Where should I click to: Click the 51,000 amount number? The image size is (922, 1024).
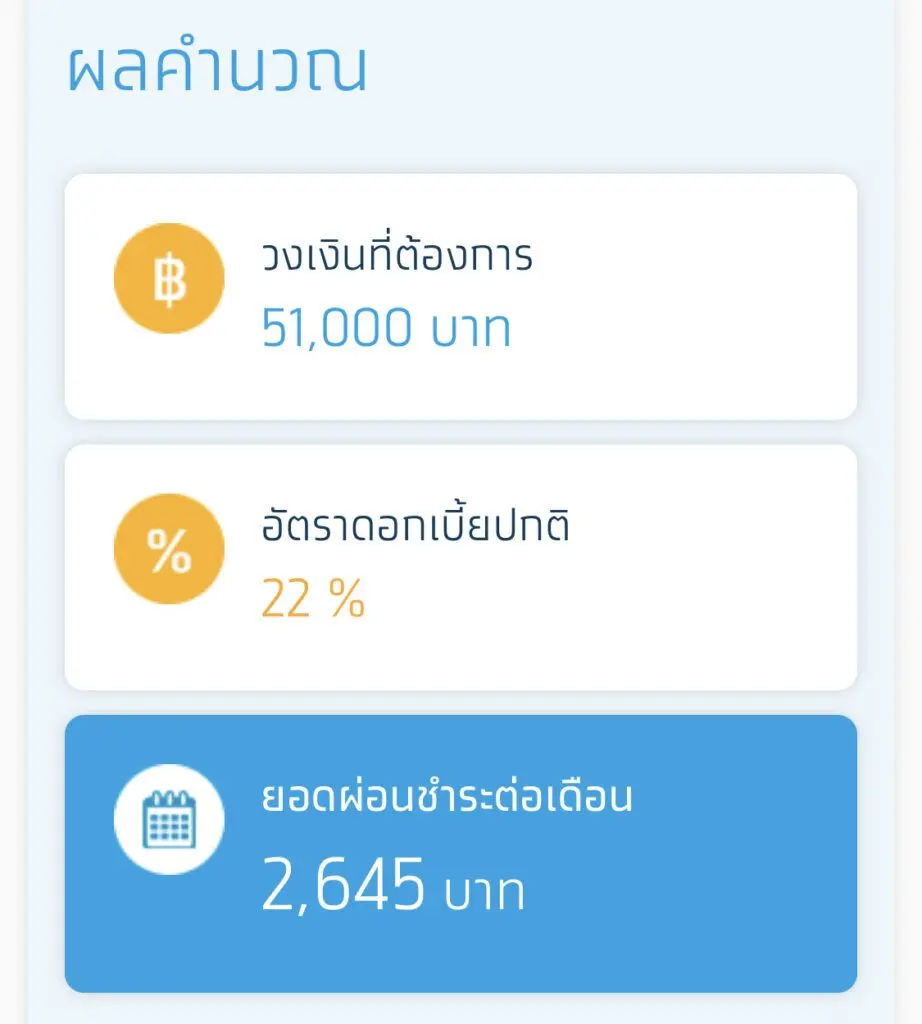[x=336, y=327]
